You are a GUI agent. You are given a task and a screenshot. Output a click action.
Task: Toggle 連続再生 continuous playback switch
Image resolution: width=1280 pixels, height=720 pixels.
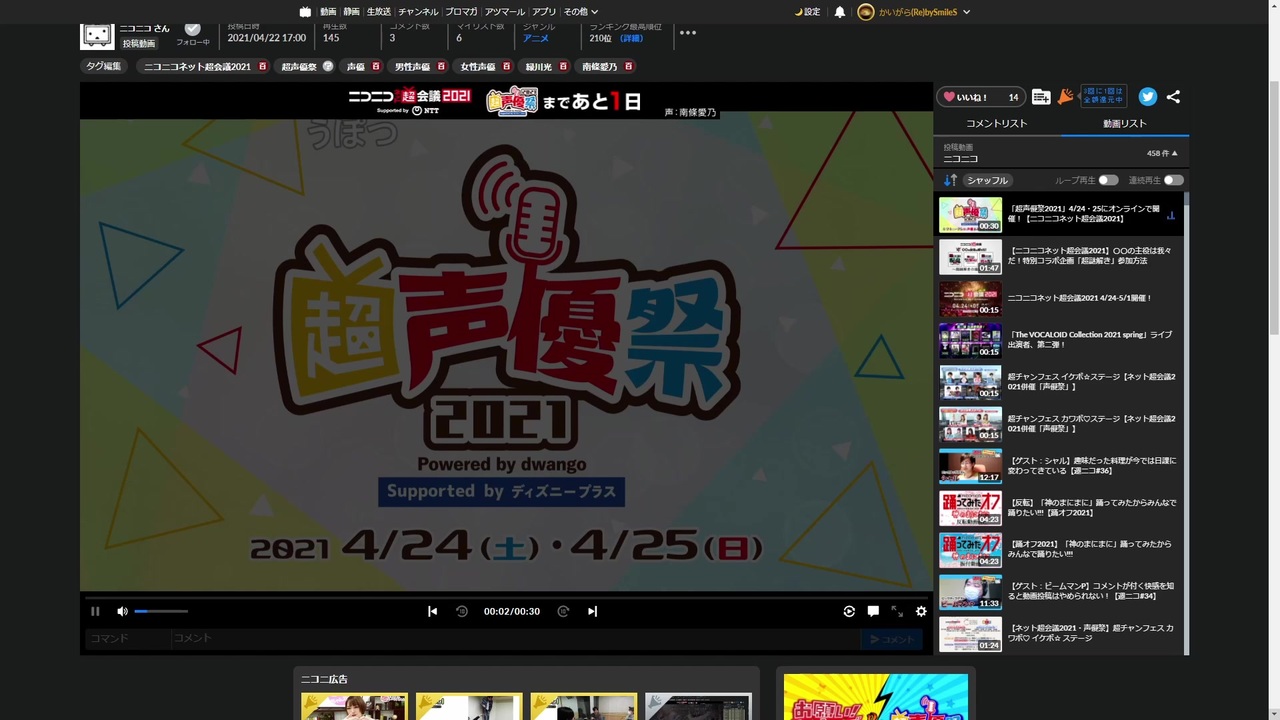pyautogui.click(x=1173, y=180)
